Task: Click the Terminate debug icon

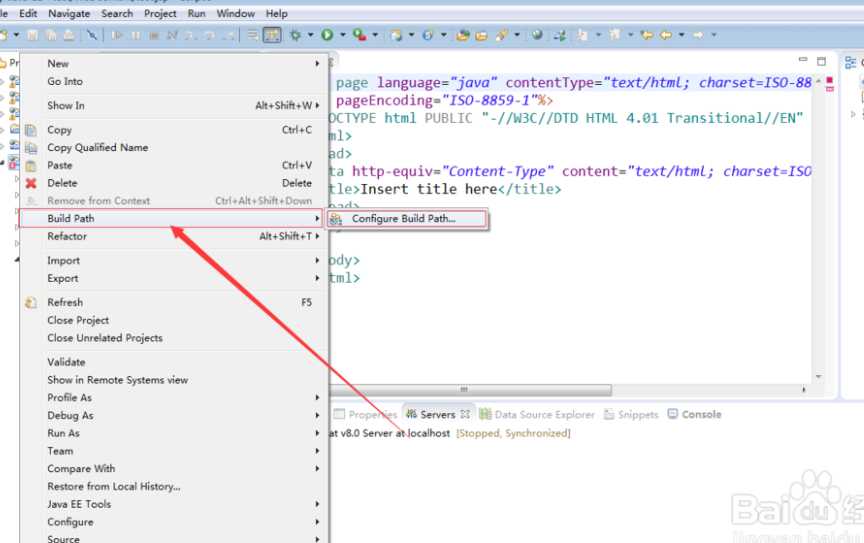Action: pos(154,35)
